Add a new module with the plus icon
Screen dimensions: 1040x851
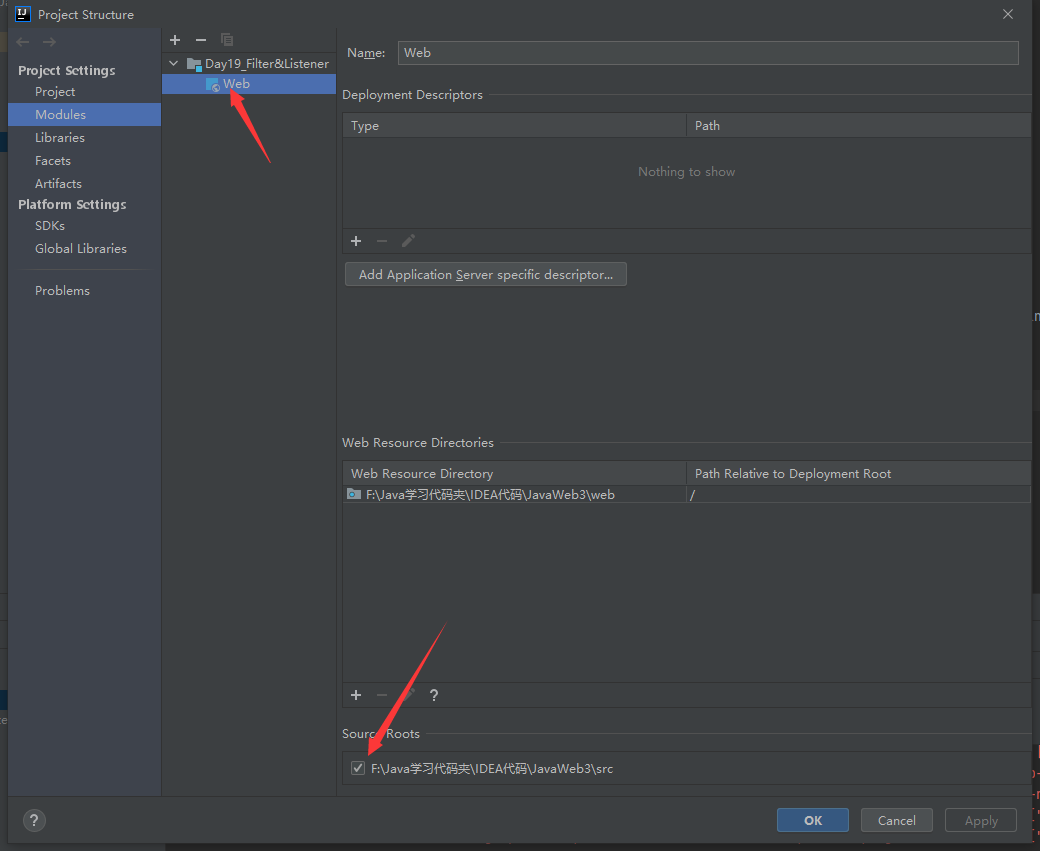(175, 40)
